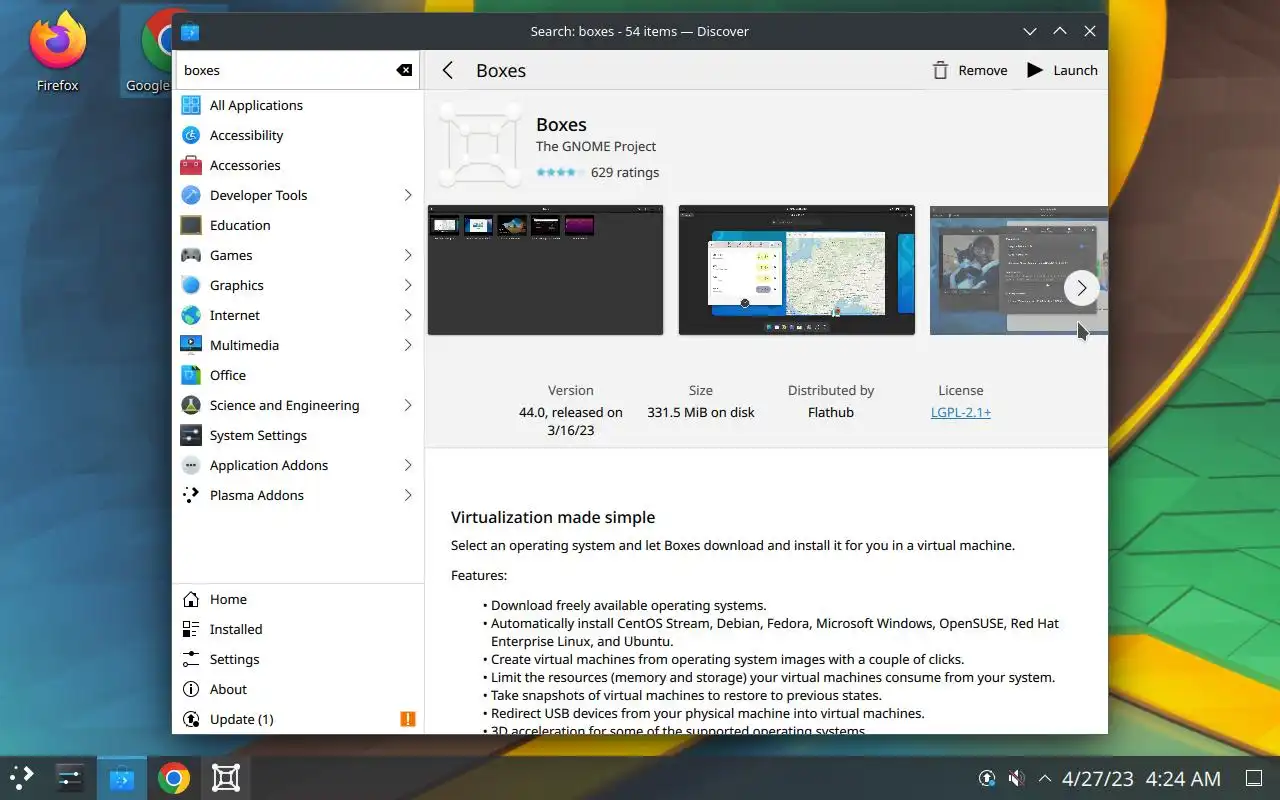The image size is (1280, 800).
Task: Select the Graphics category icon
Action: [191, 285]
